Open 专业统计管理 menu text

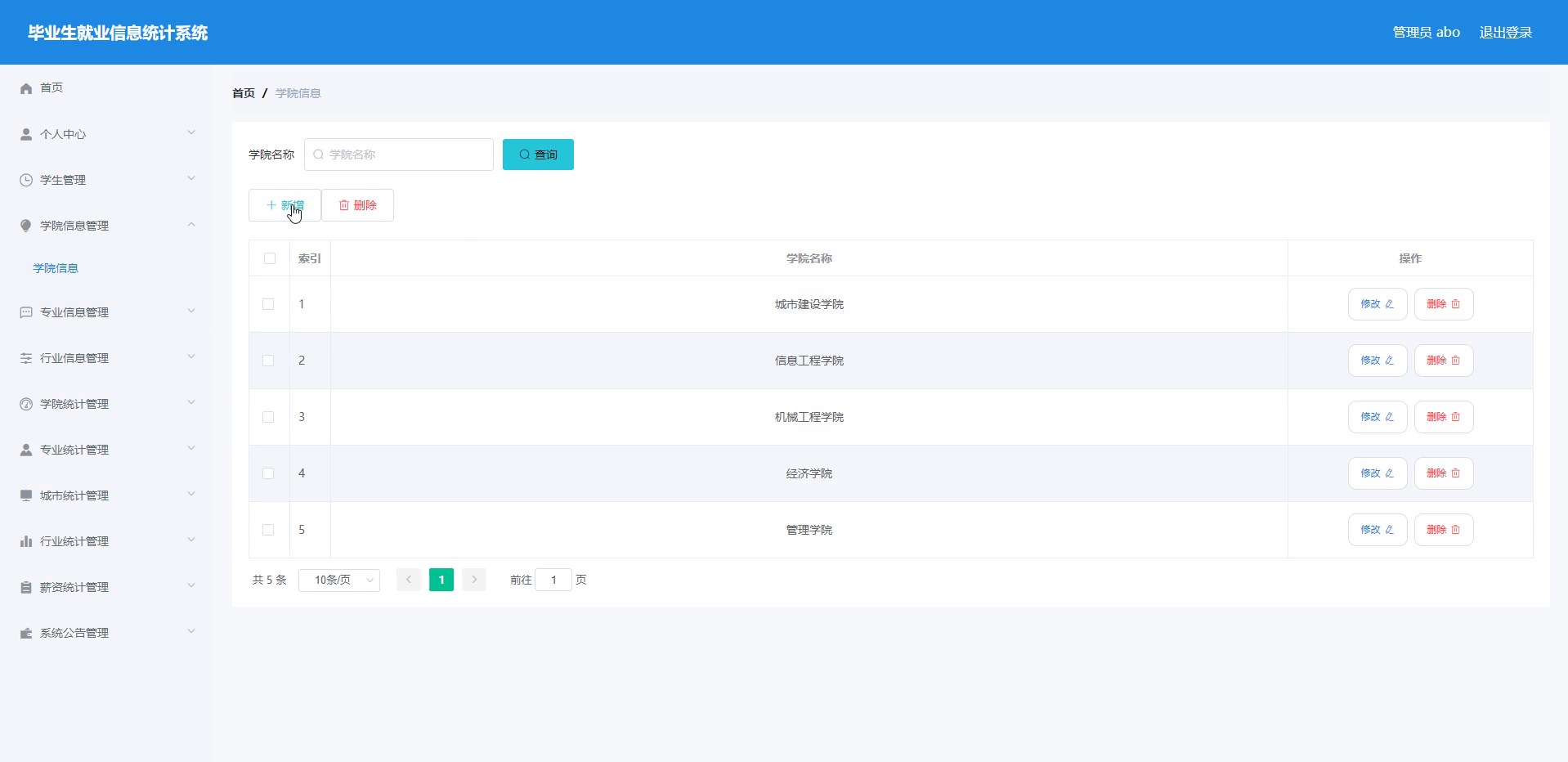(74, 450)
